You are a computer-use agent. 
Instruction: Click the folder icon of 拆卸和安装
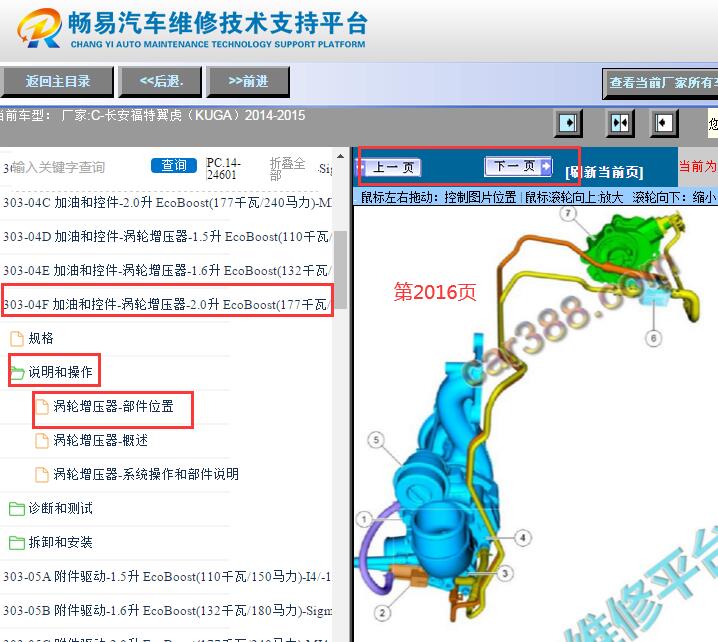17,543
